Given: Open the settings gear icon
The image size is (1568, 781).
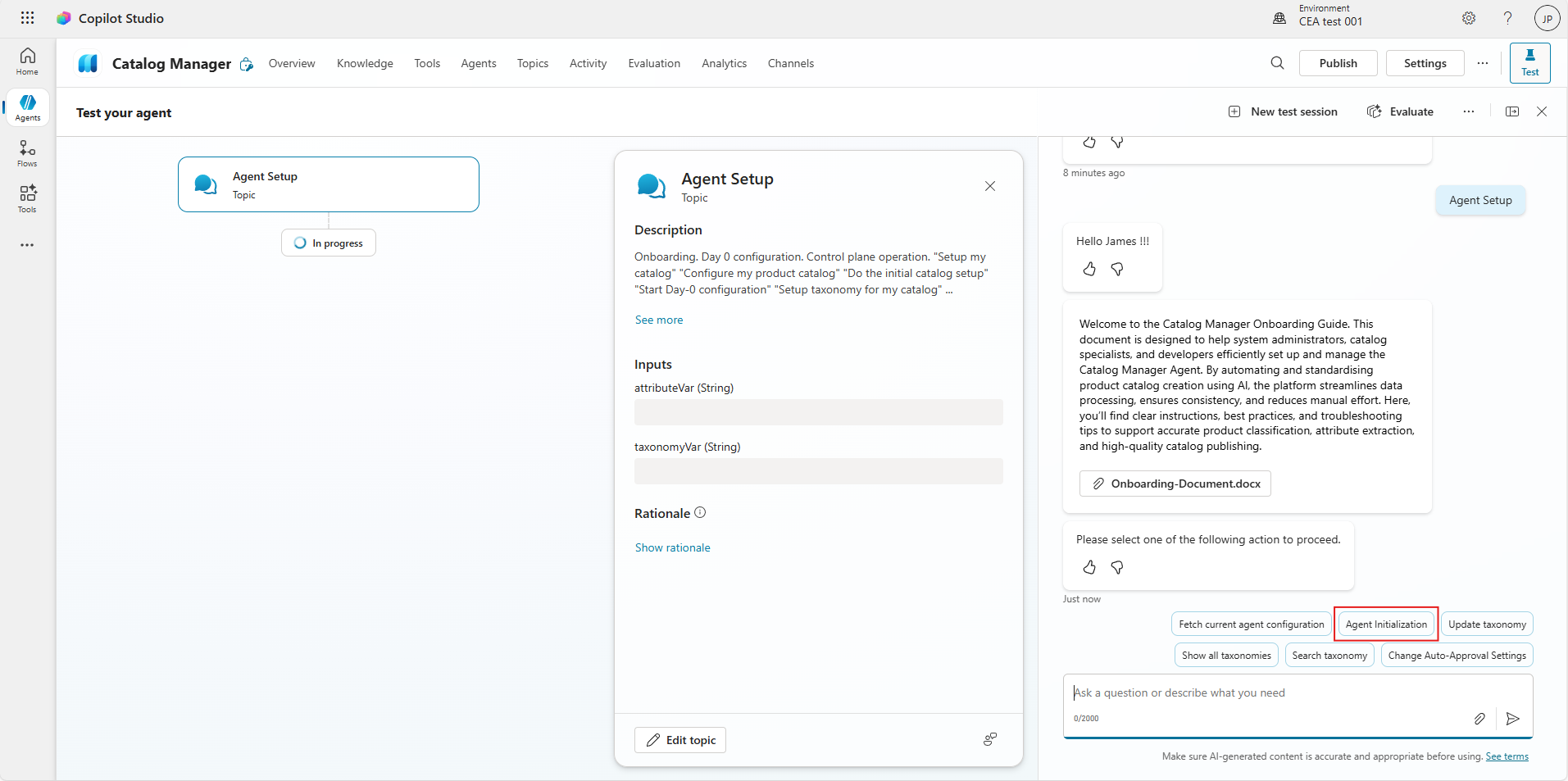Looking at the screenshot, I should (x=1469, y=18).
